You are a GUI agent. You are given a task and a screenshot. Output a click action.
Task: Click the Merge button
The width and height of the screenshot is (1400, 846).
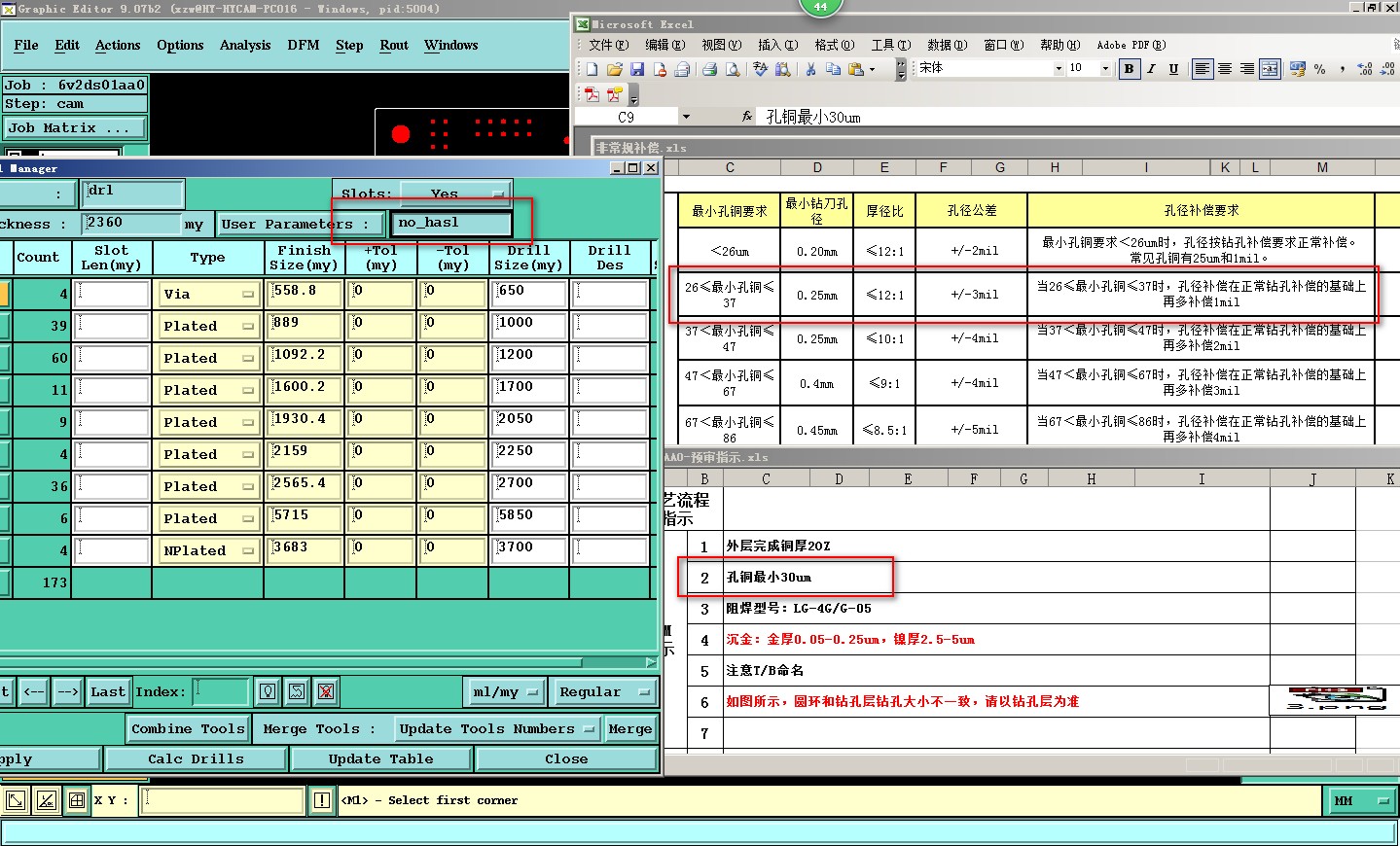pyautogui.click(x=629, y=728)
